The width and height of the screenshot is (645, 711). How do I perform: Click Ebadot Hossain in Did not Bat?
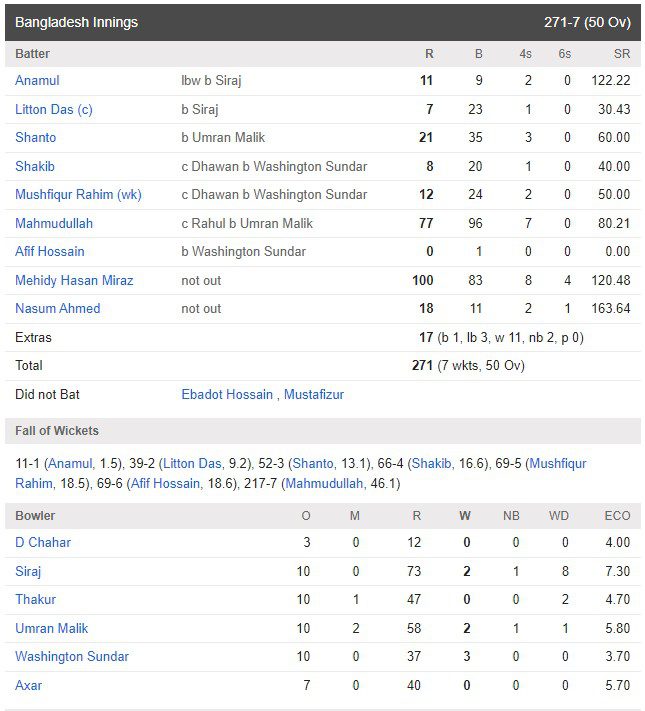[x=227, y=394]
